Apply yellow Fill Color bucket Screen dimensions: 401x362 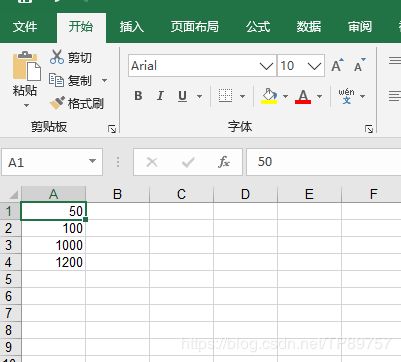click(269, 96)
